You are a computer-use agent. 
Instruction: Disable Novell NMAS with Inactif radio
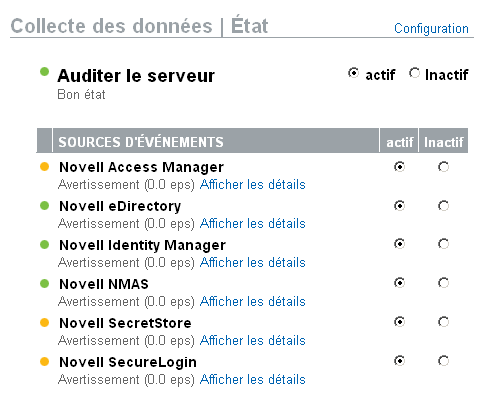point(443,283)
